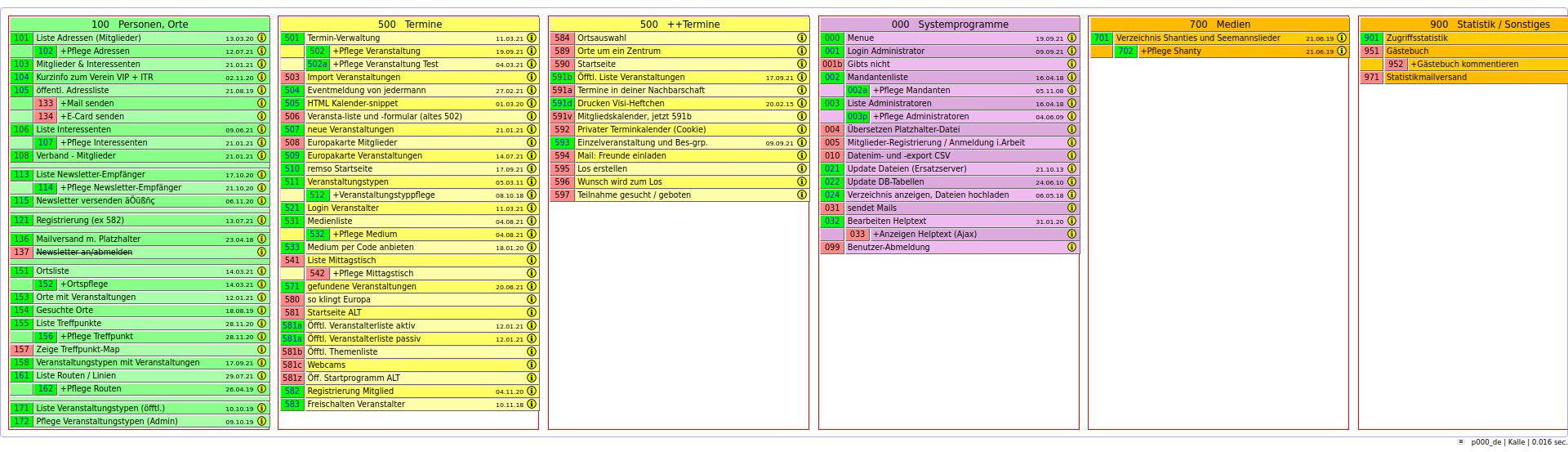Click the green 121 code cell

pyautogui.click(x=21, y=221)
